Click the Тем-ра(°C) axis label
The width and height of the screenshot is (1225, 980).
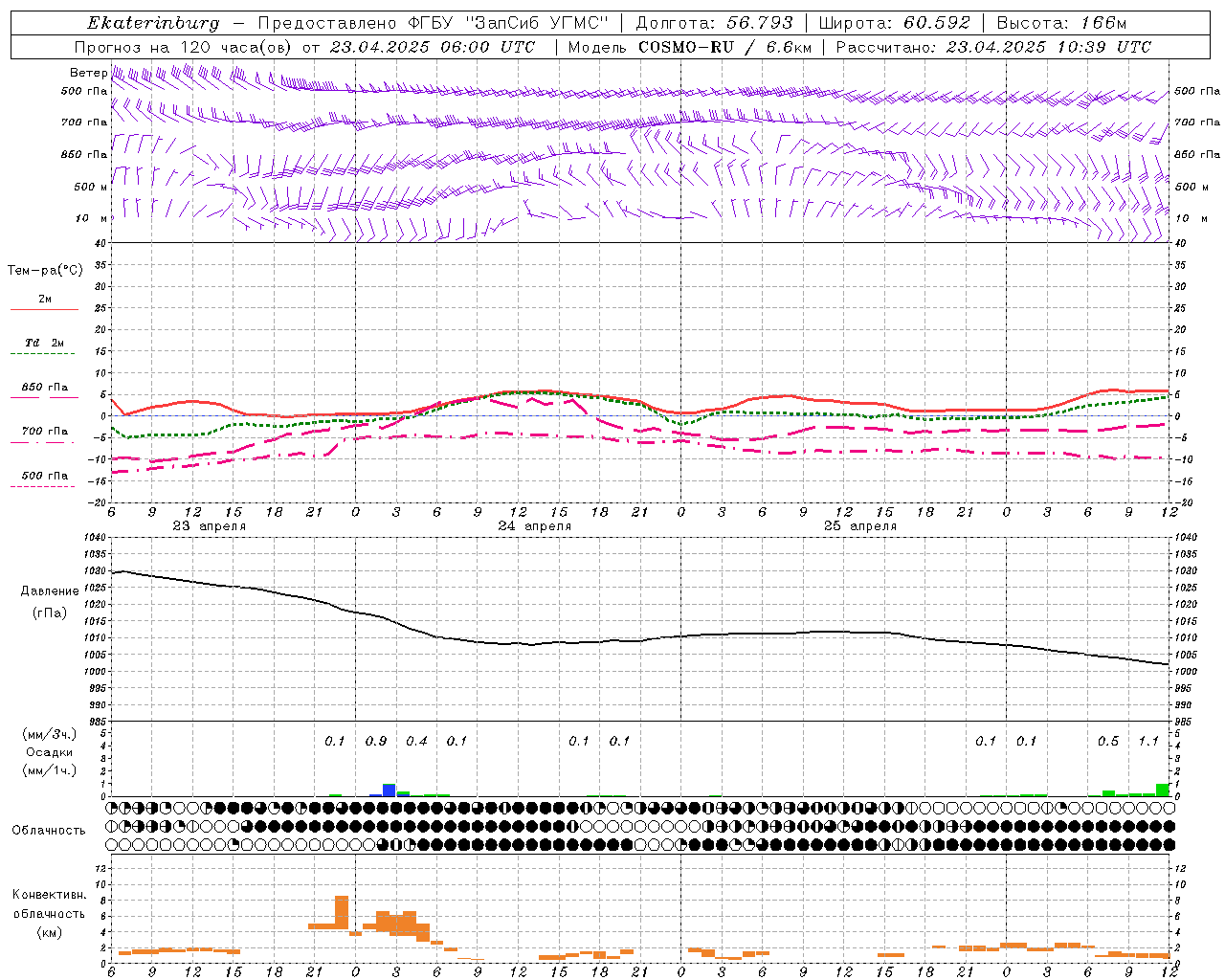click(x=45, y=271)
